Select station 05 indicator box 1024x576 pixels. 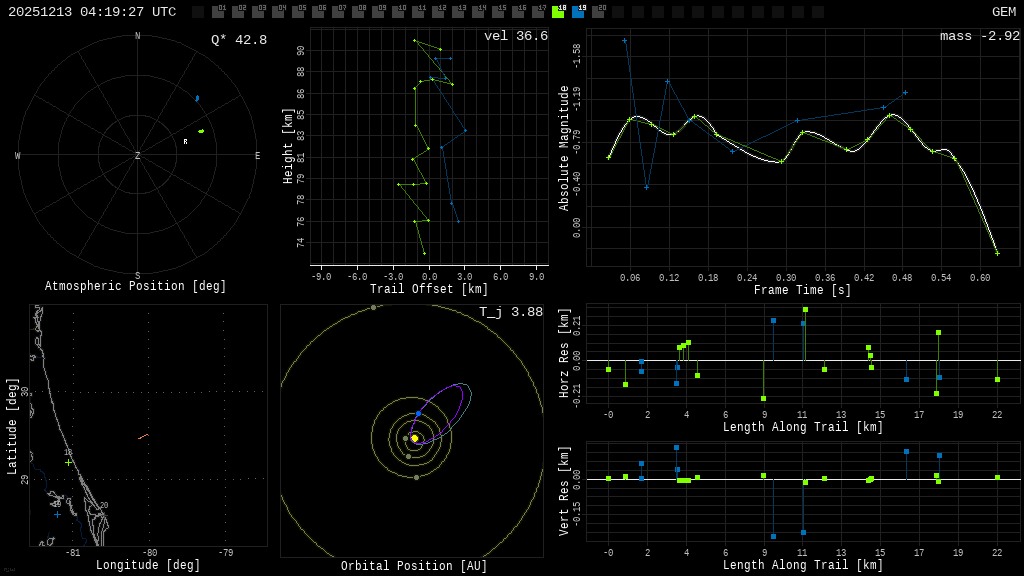tap(298, 12)
